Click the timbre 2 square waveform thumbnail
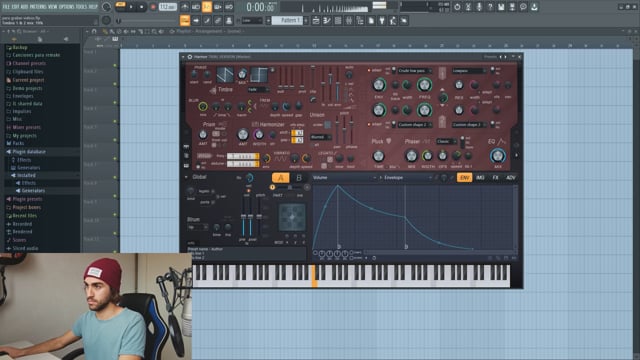 pos(259,75)
